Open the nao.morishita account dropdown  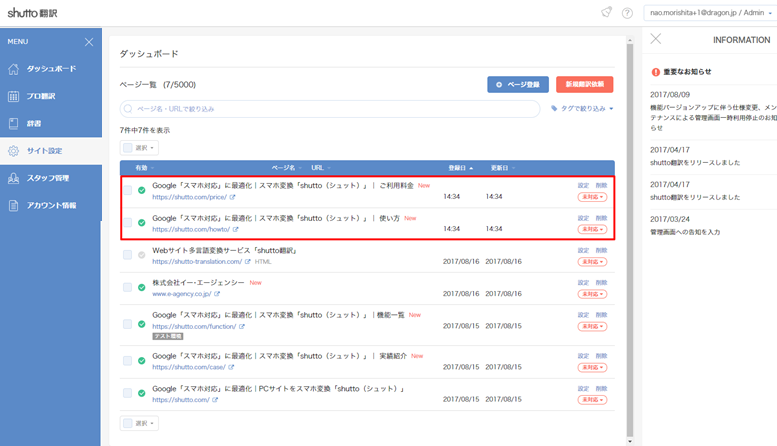click(711, 13)
